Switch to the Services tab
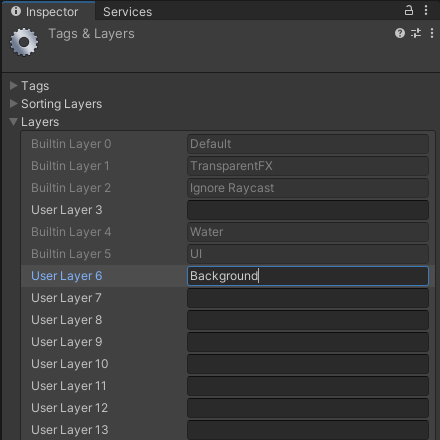Screen dimensions: 440x440 click(x=127, y=12)
